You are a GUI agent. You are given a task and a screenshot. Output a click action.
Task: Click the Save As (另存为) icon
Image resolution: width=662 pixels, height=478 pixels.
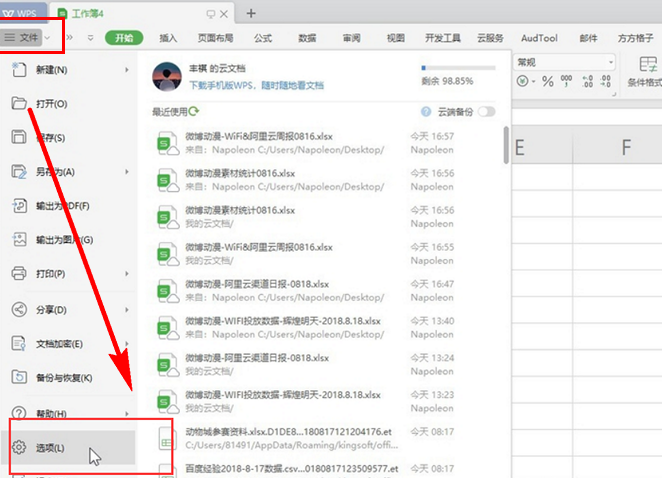point(19,171)
